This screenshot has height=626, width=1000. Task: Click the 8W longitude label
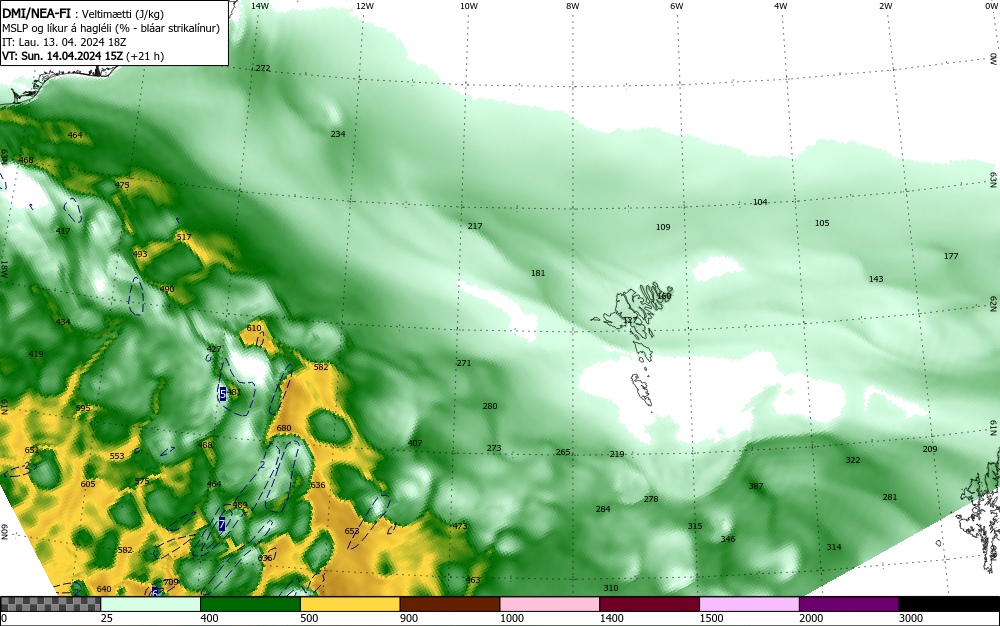[572, 6]
